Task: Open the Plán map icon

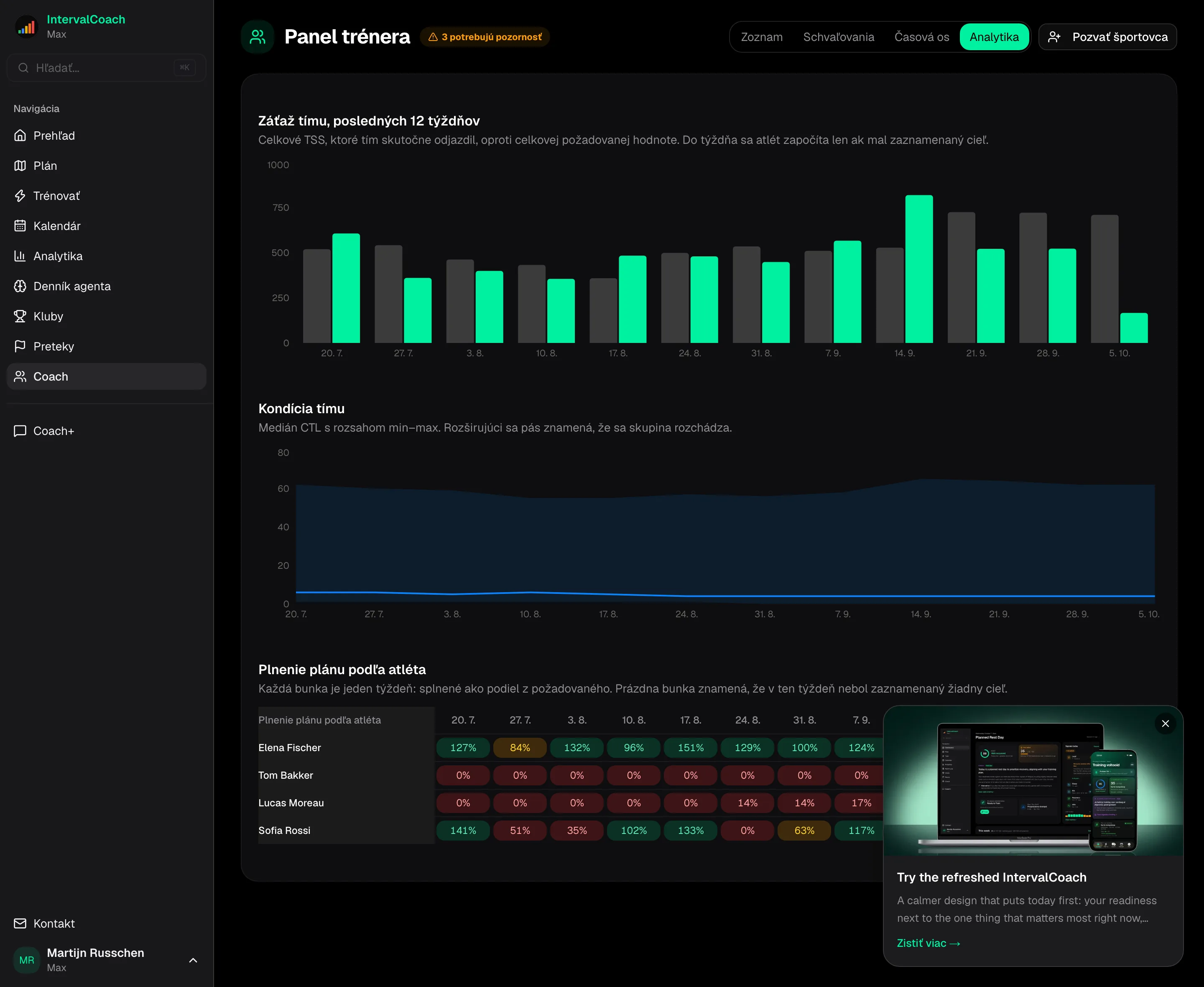Action: tap(20, 166)
